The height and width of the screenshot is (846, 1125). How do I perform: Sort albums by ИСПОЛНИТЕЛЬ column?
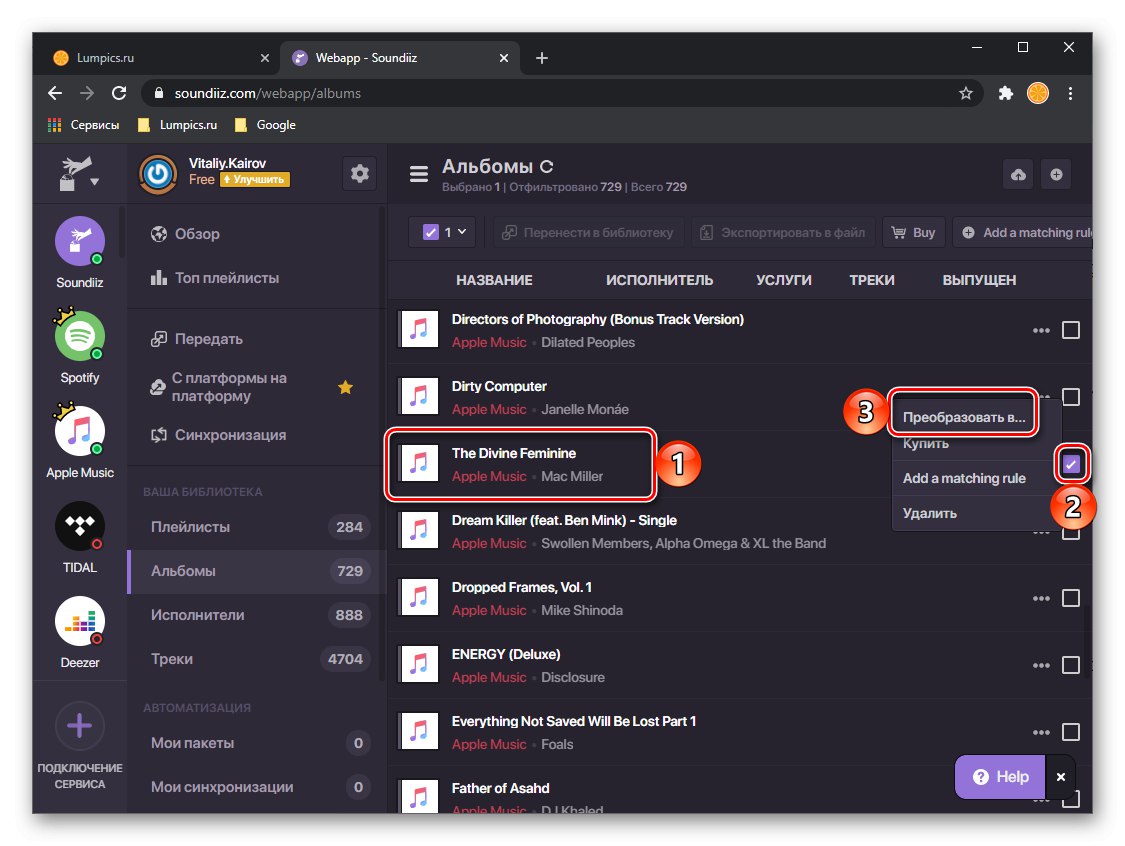(x=659, y=281)
